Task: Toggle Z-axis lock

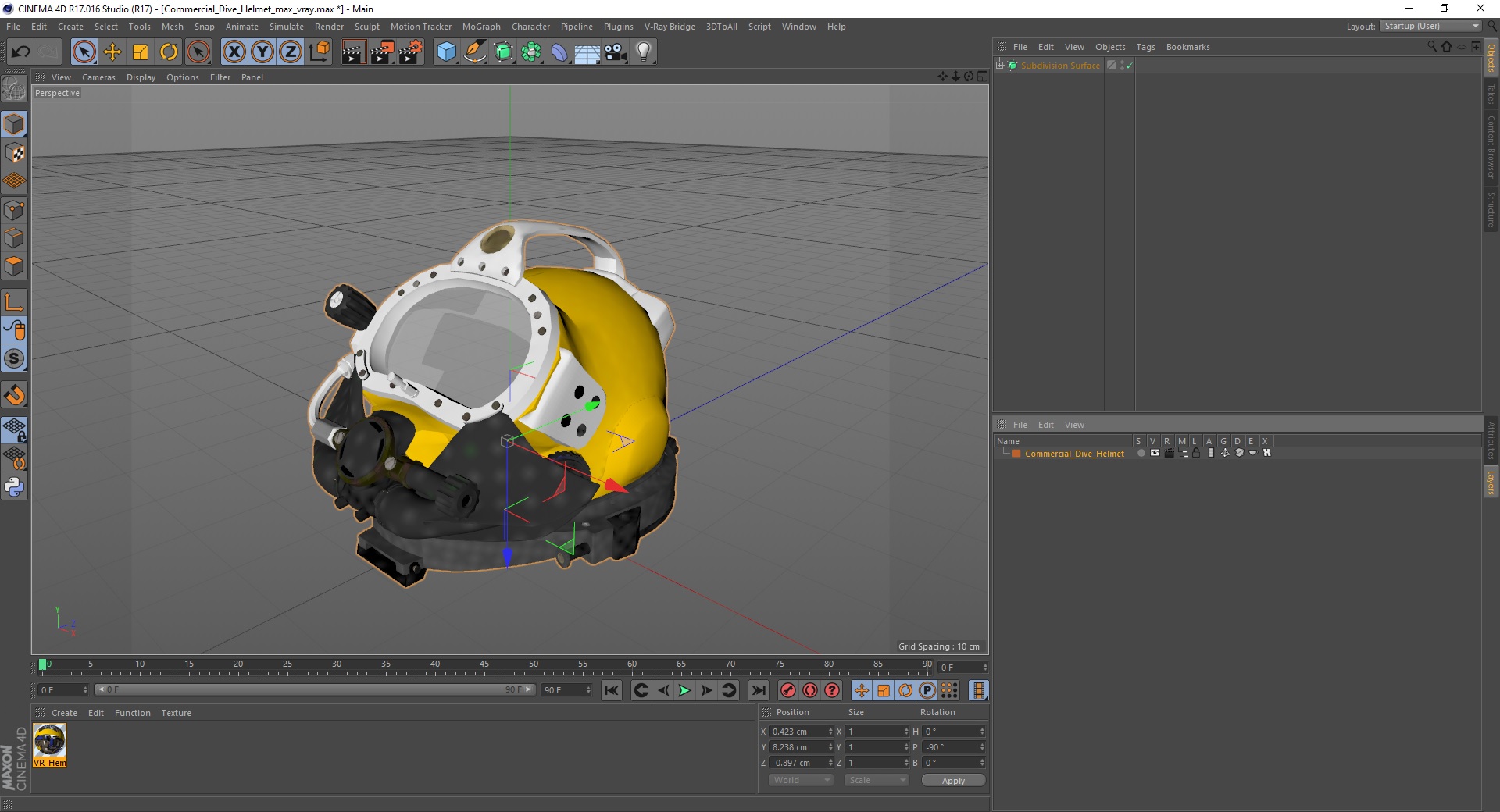Action: point(290,52)
